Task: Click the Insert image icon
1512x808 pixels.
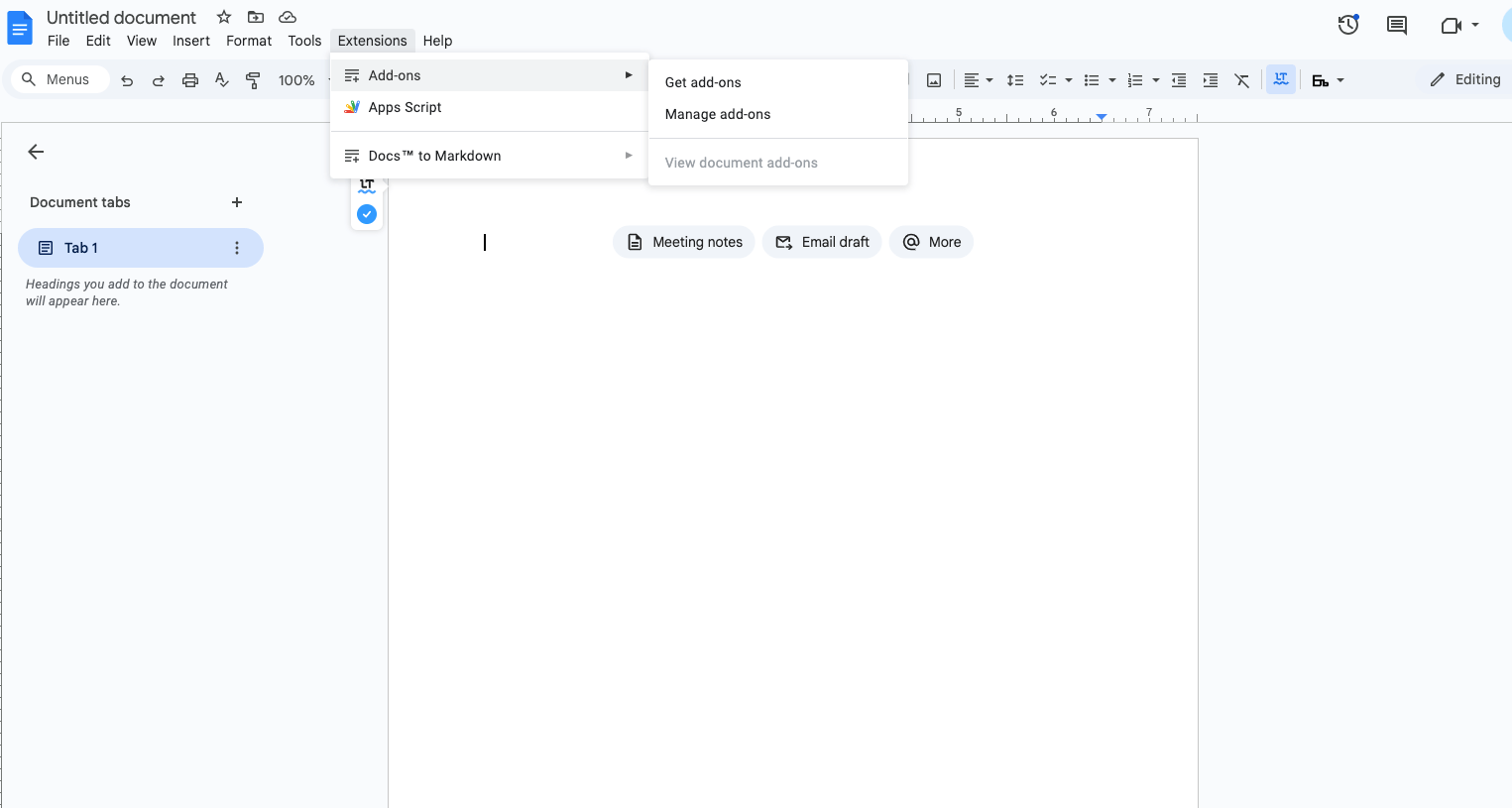Action: click(x=934, y=80)
